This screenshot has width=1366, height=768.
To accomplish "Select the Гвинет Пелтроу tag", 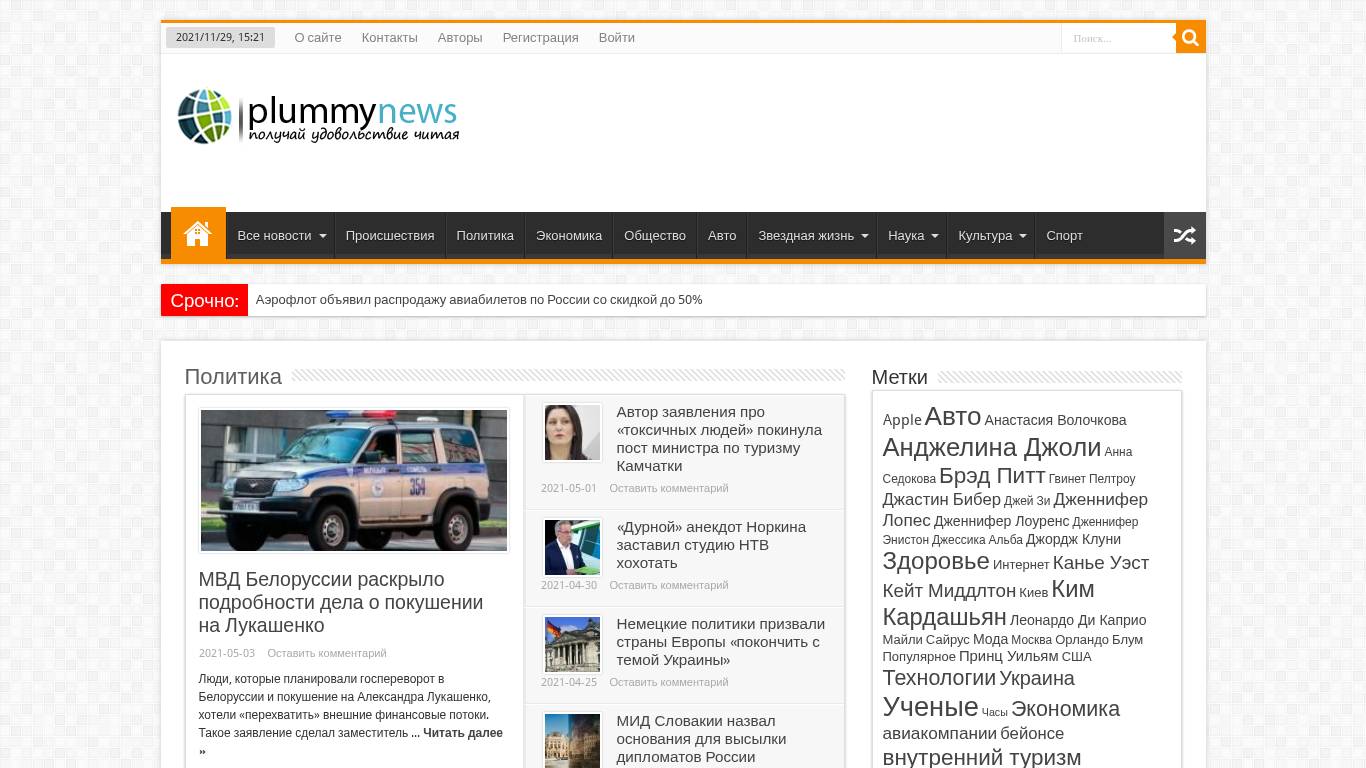I will tap(1092, 479).
